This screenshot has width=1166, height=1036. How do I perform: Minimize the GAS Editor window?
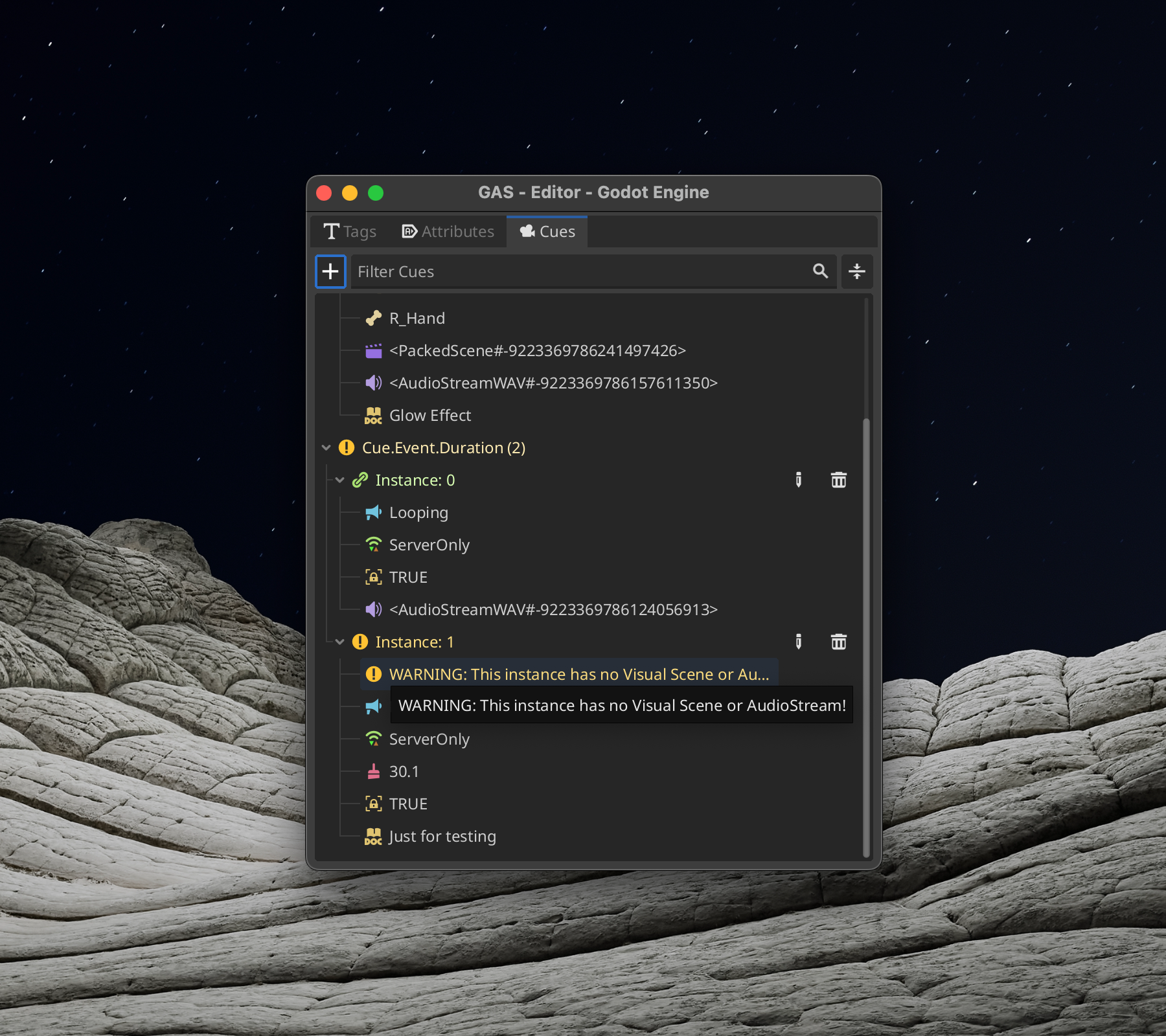pos(350,193)
